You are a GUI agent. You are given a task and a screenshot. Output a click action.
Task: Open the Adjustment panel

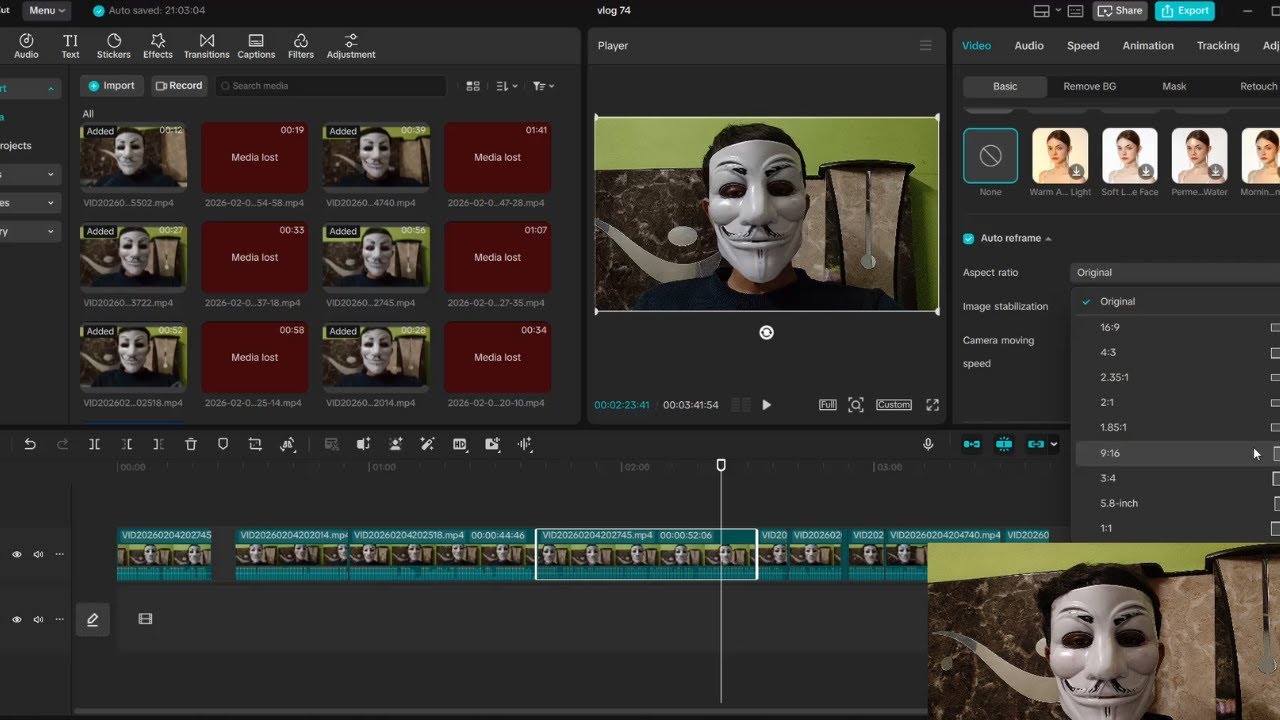tap(351, 46)
